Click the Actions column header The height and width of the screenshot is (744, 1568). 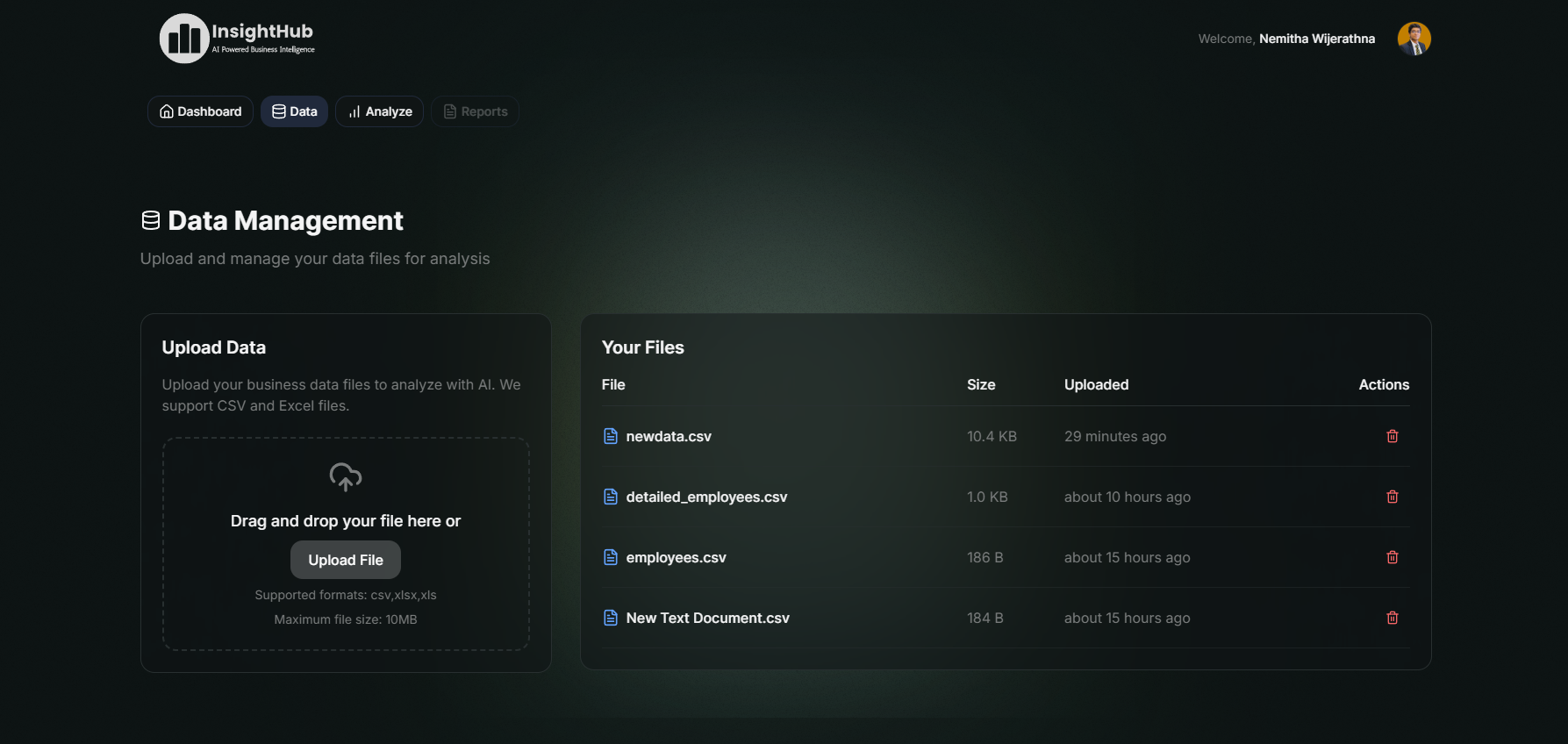1384,384
